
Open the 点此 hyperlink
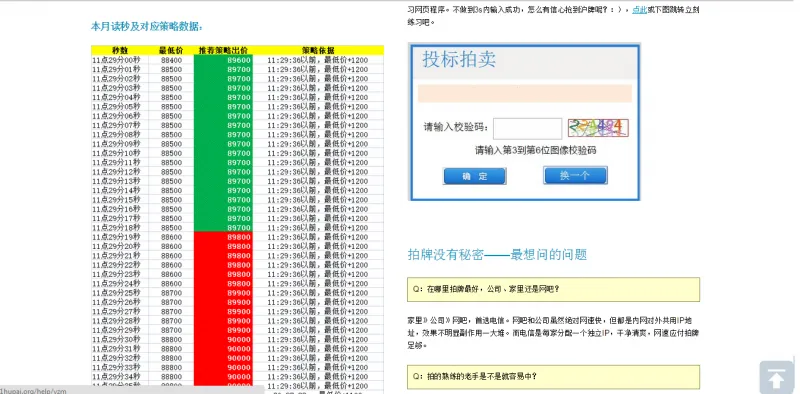(639, 10)
